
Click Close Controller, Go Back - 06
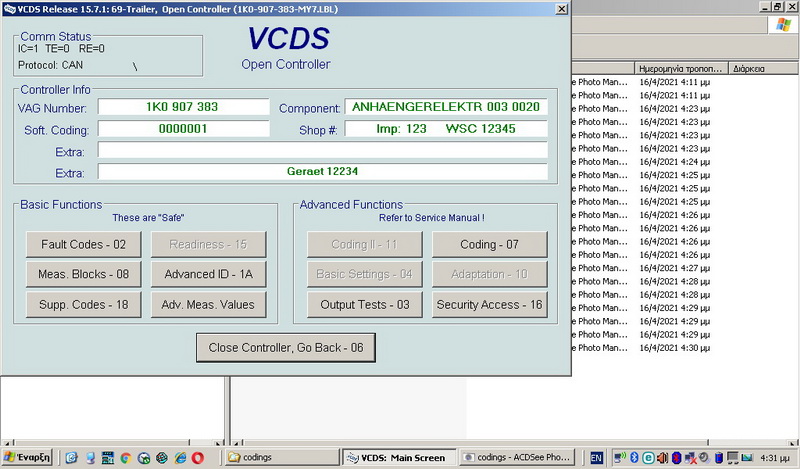click(x=286, y=348)
